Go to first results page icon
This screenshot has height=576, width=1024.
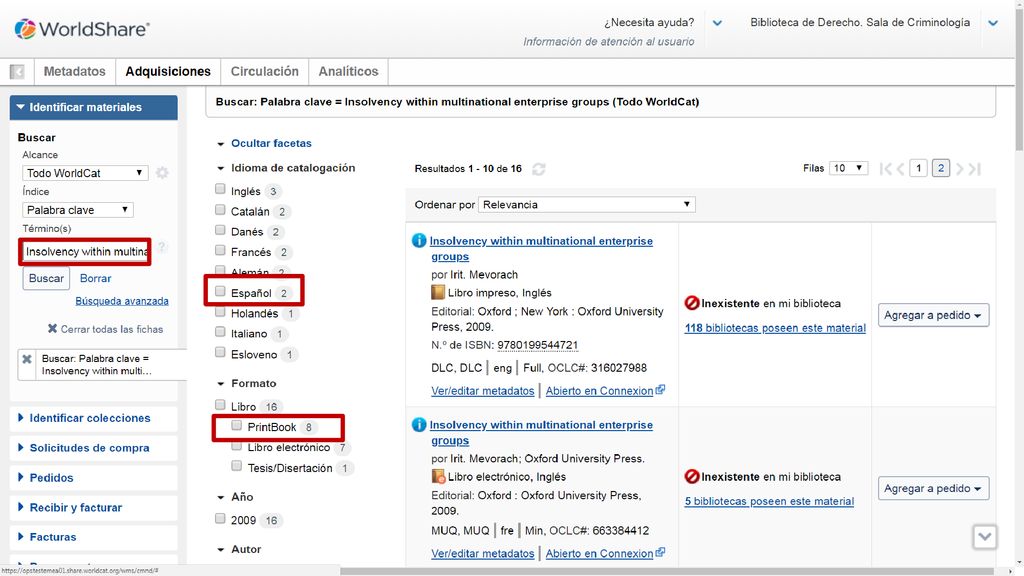(885, 169)
